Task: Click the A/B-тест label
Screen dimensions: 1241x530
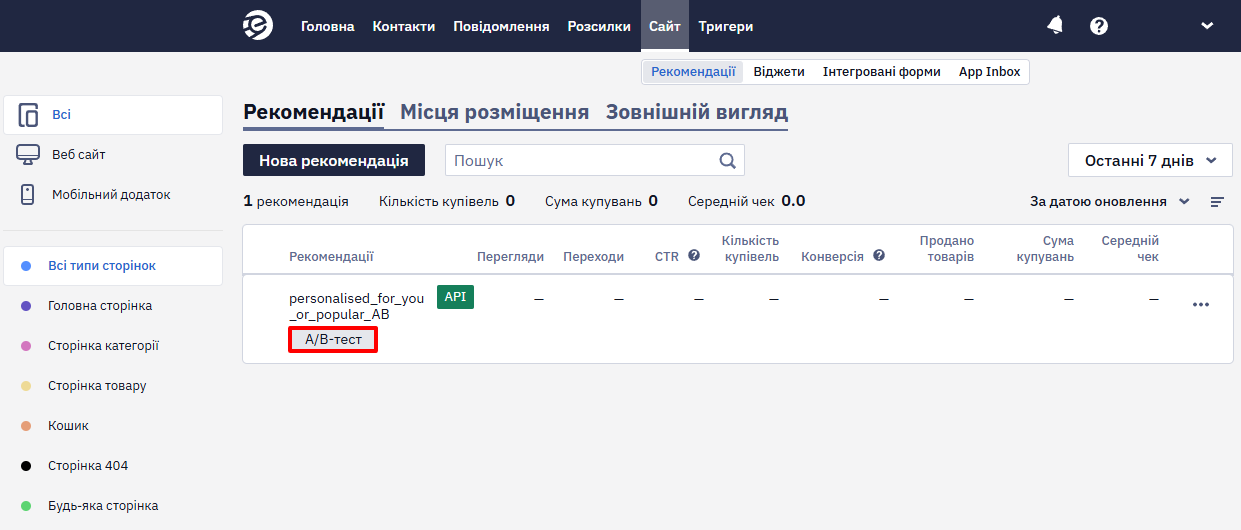Action: pyautogui.click(x=333, y=340)
